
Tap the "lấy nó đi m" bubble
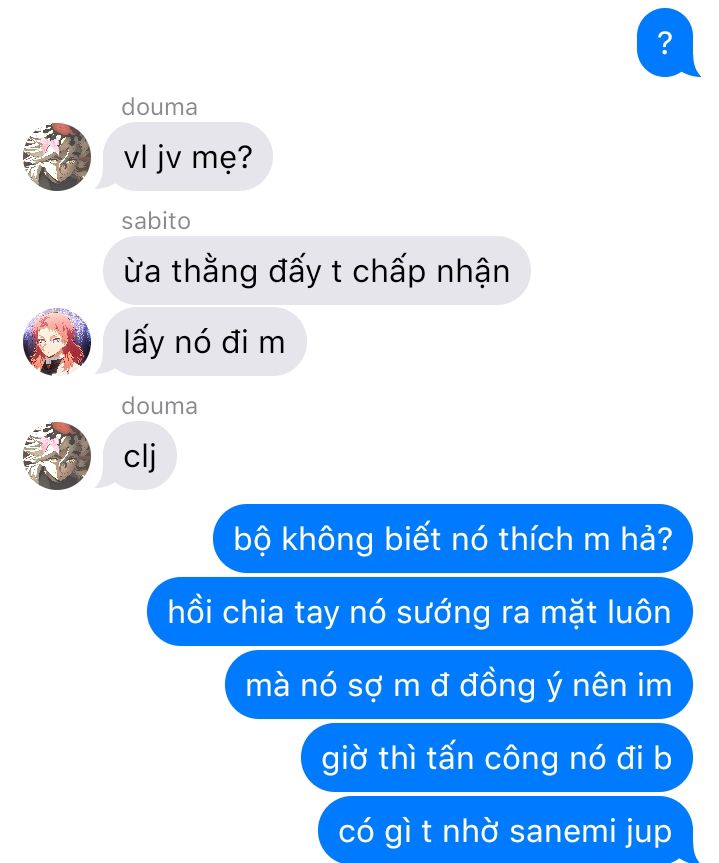tap(203, 342)
